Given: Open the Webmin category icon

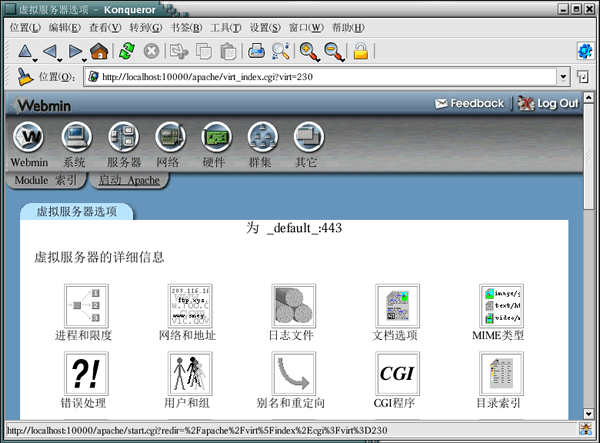Looking at the screenshot, I should [29, 137].
